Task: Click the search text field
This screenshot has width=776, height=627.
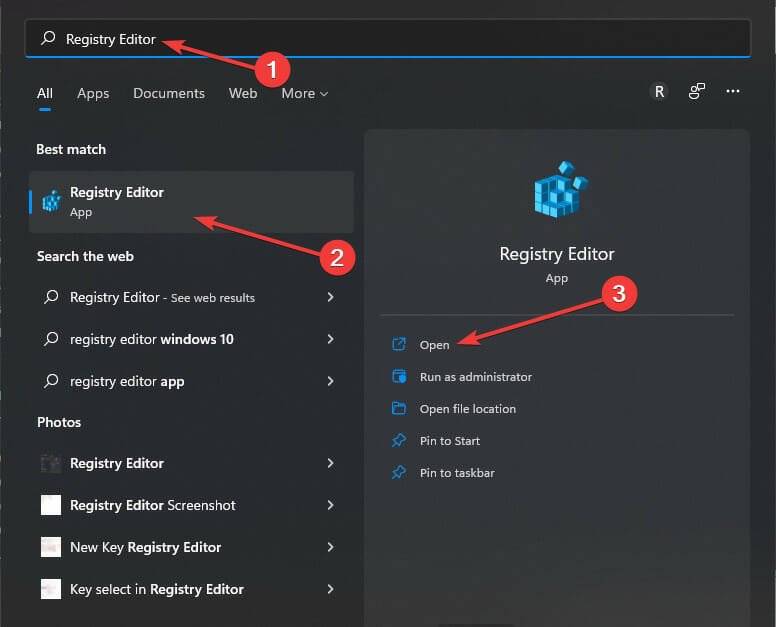Action: point(388,39)
